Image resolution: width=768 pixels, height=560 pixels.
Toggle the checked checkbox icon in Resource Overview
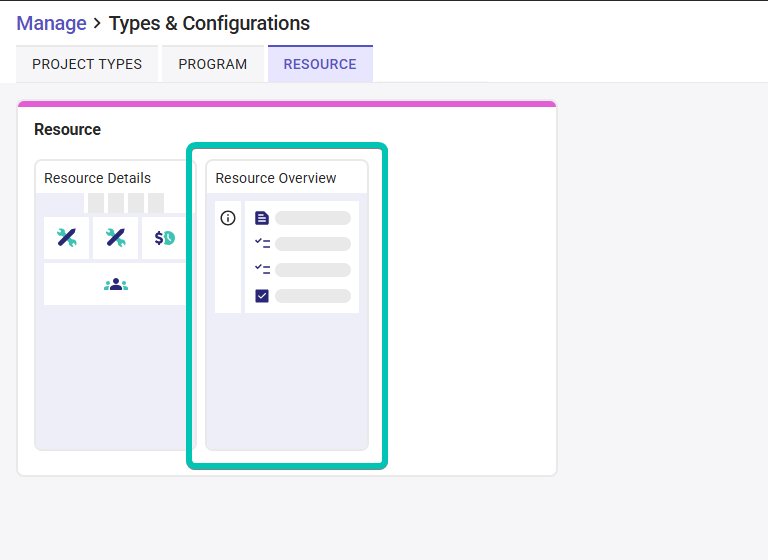[x=262, y=296]
